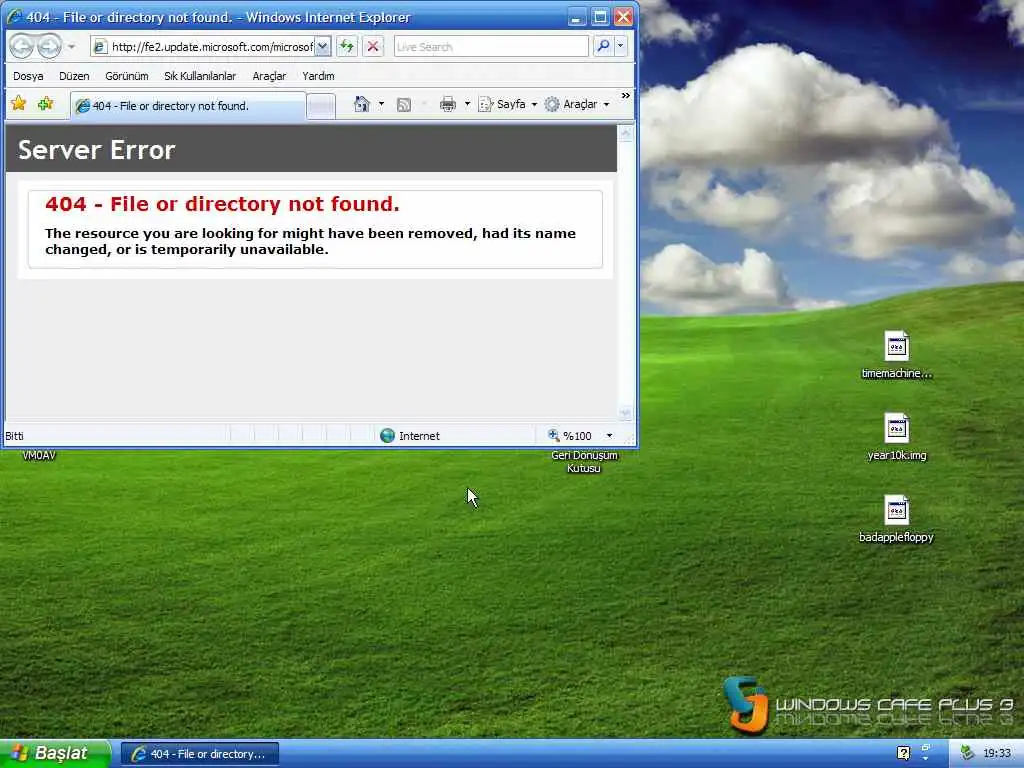Viewport: 1024px width, 768px height.
Task: Open the Araçlar menu in menu bar
Action: click(269, 76)
